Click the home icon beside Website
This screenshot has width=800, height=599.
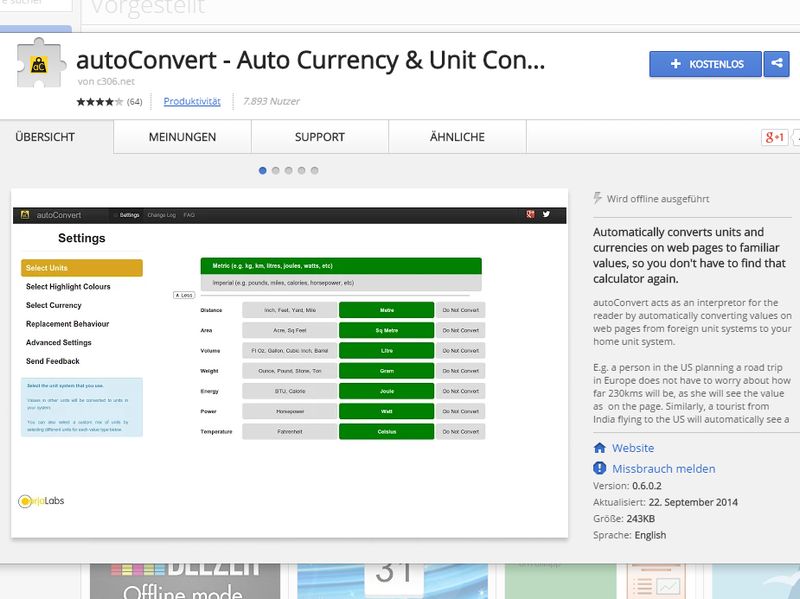coord(599,448)
